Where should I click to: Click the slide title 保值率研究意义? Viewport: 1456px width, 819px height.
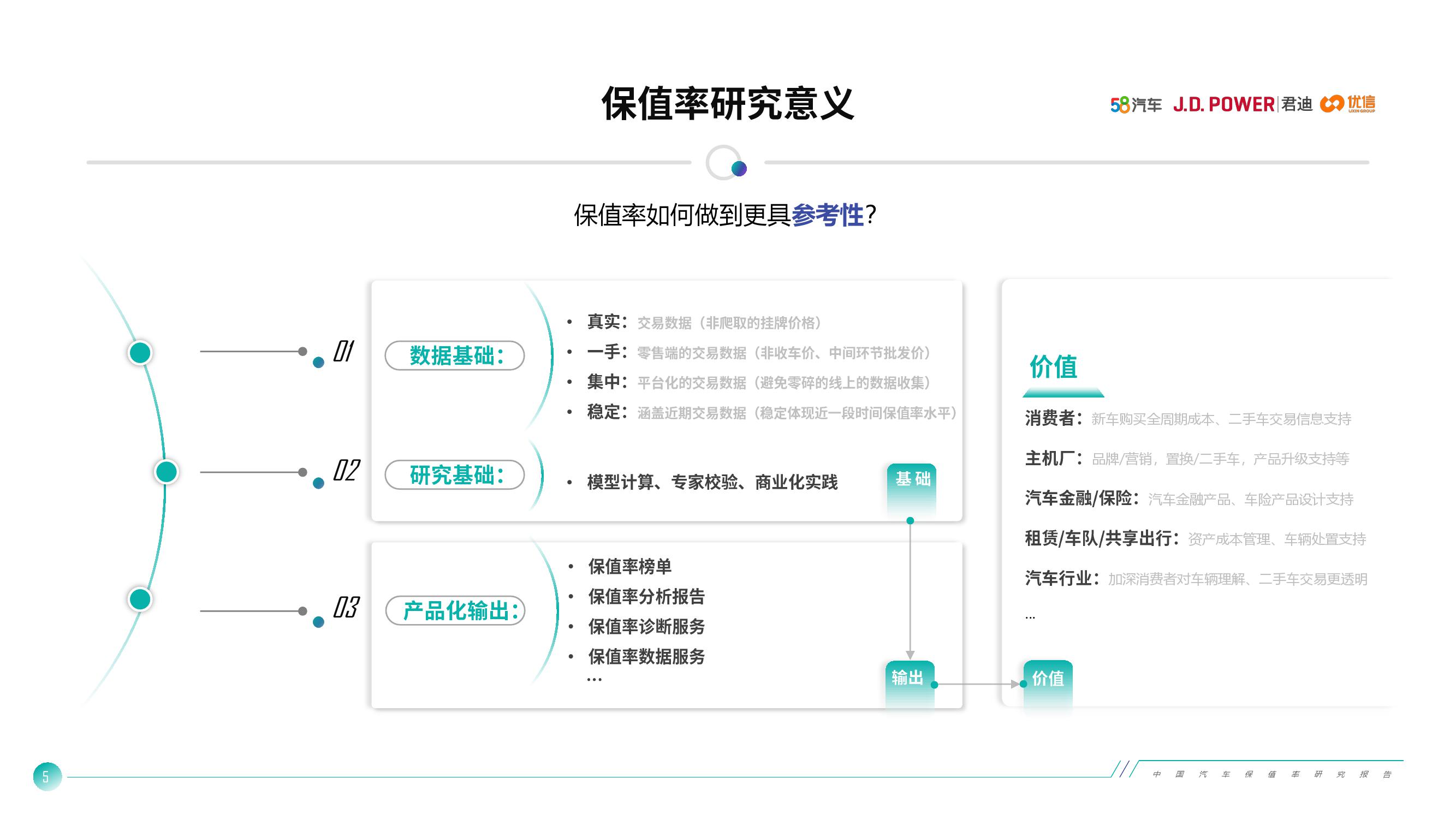(727, 104)
